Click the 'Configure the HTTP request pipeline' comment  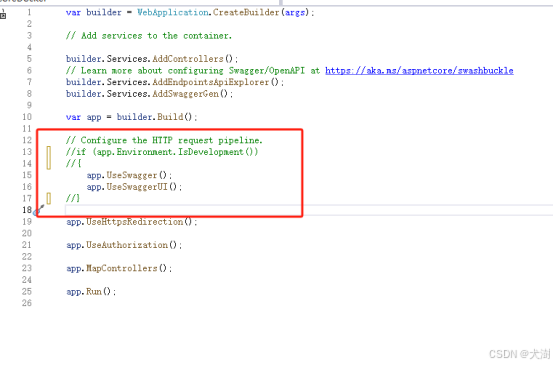click(164, 140)
